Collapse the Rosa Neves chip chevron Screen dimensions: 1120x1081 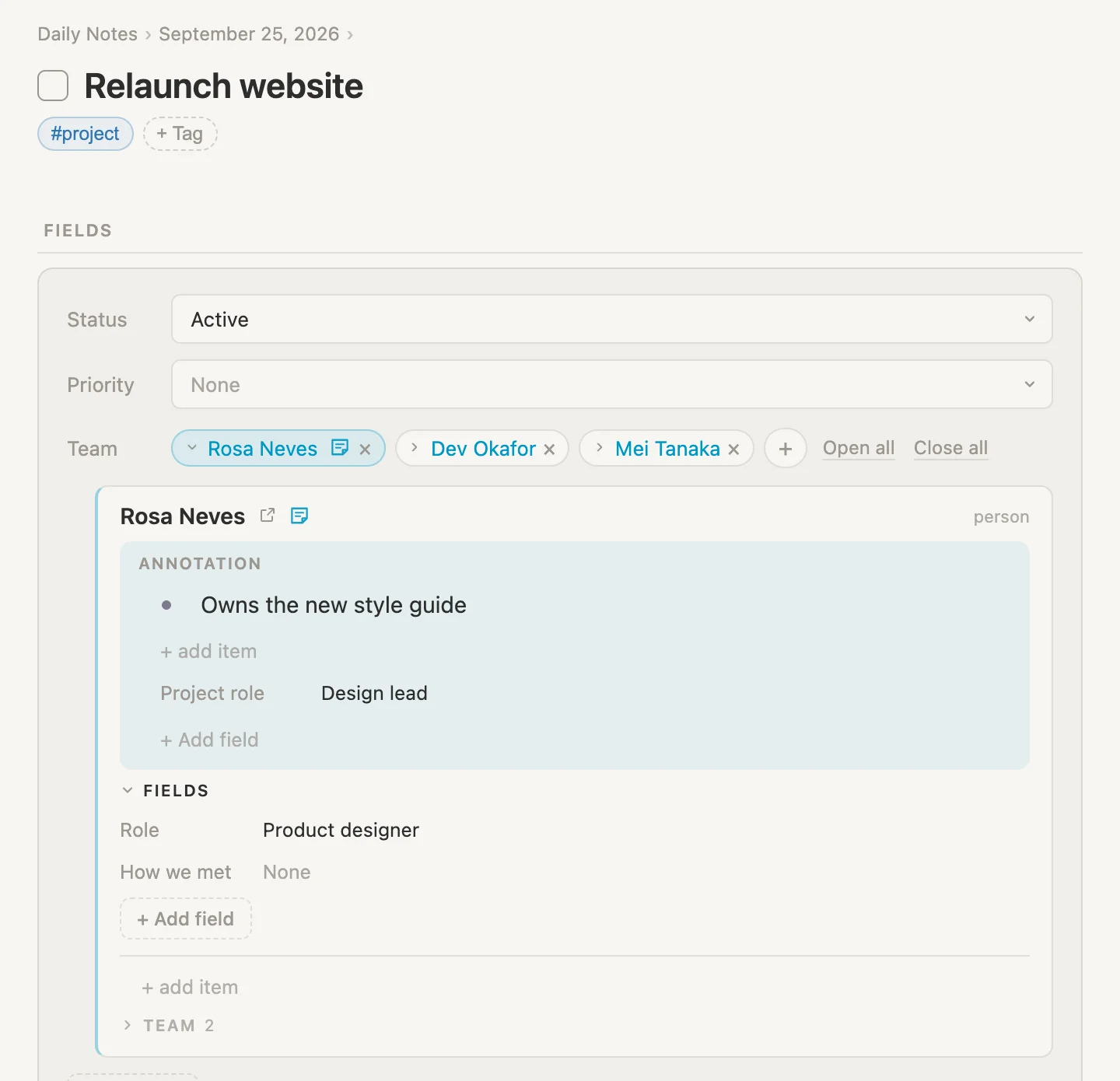click(192, 448)
